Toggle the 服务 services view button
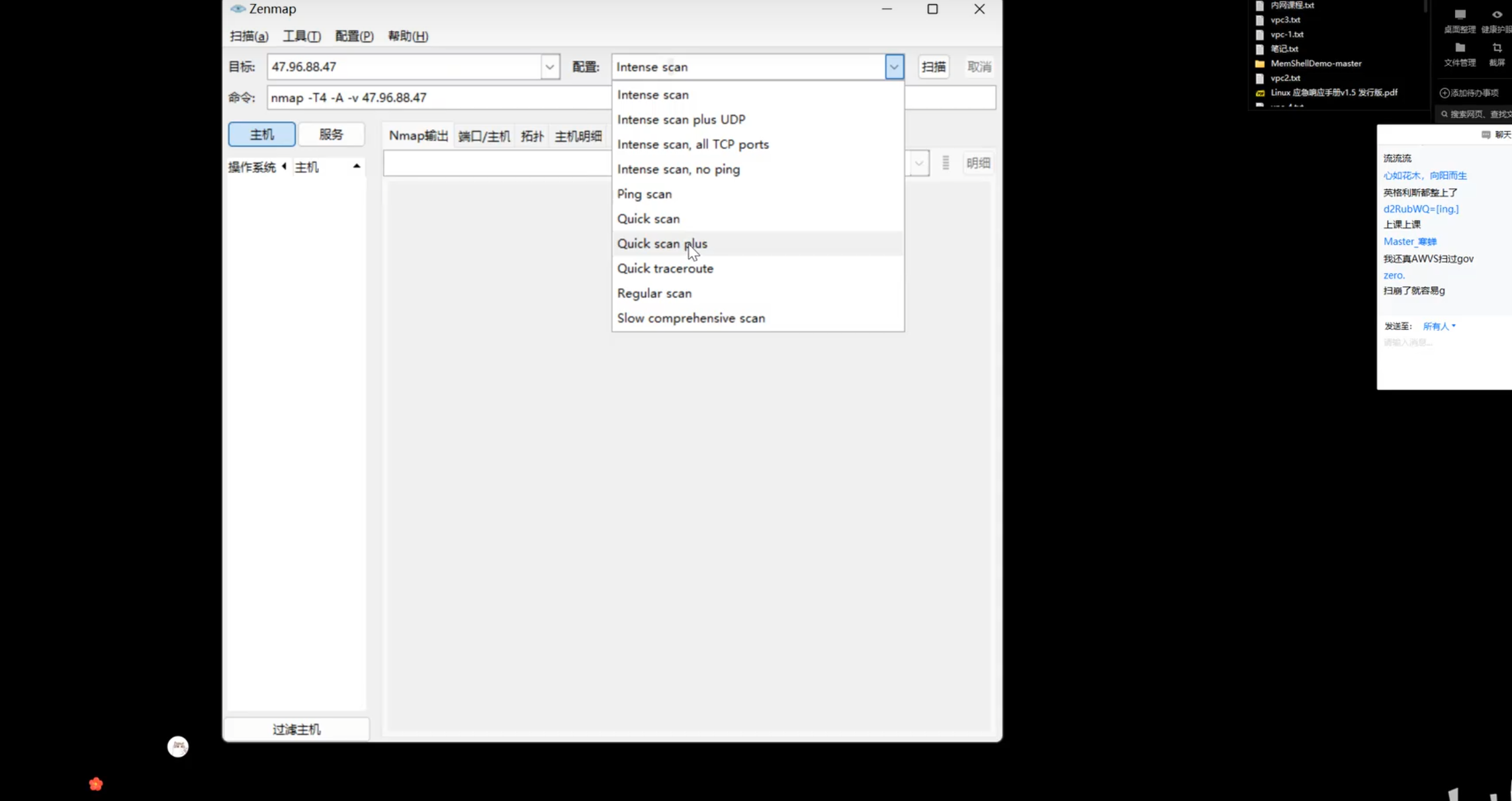The image size is (1512, 801). [331, 135]
